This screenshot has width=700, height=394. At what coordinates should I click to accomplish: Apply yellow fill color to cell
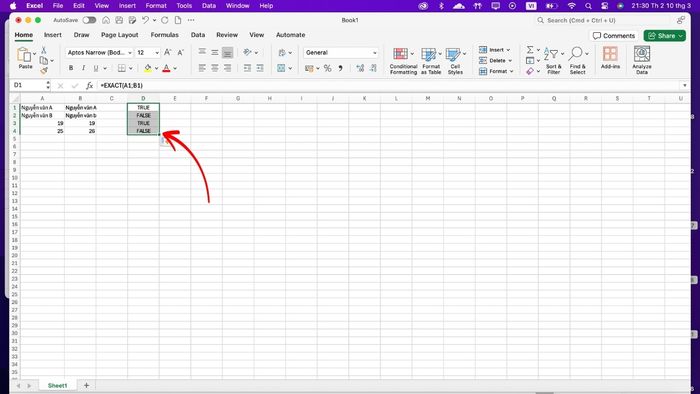click(x=148, y=68)
